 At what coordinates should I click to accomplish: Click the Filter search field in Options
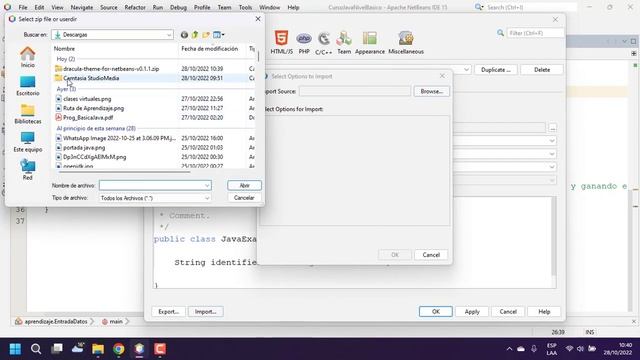click(x=535, y=33)
